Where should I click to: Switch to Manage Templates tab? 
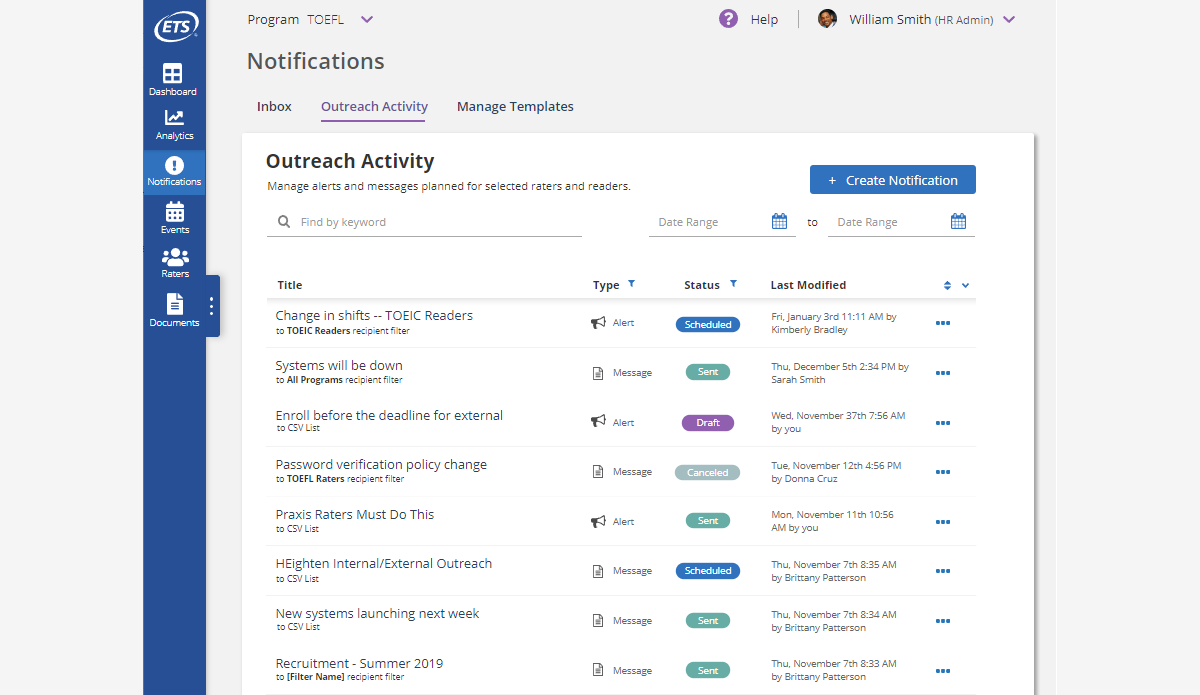click(x=515, y=107)
